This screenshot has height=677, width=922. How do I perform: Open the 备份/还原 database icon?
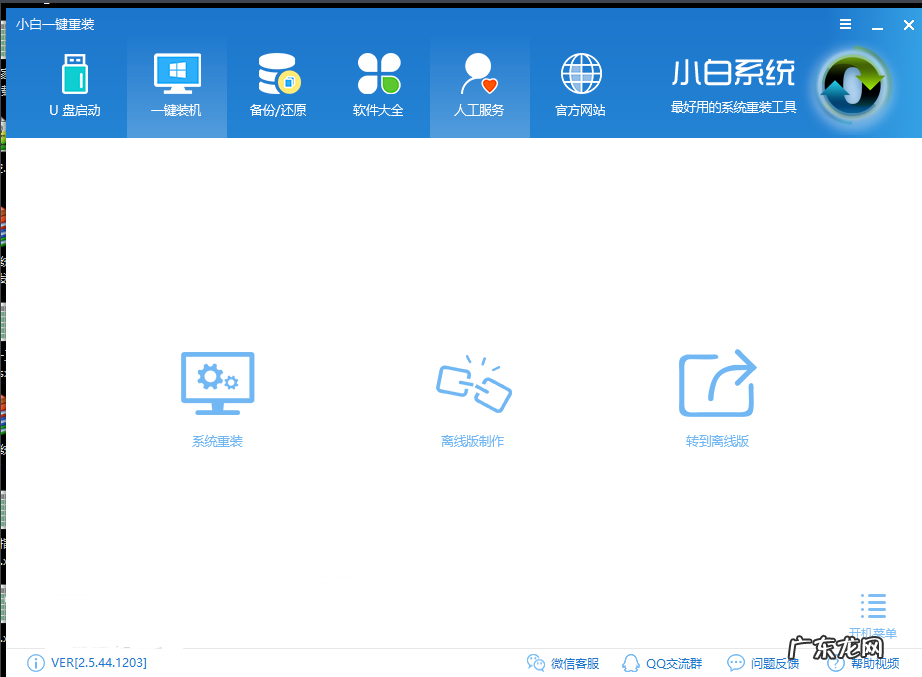point(279,74)
